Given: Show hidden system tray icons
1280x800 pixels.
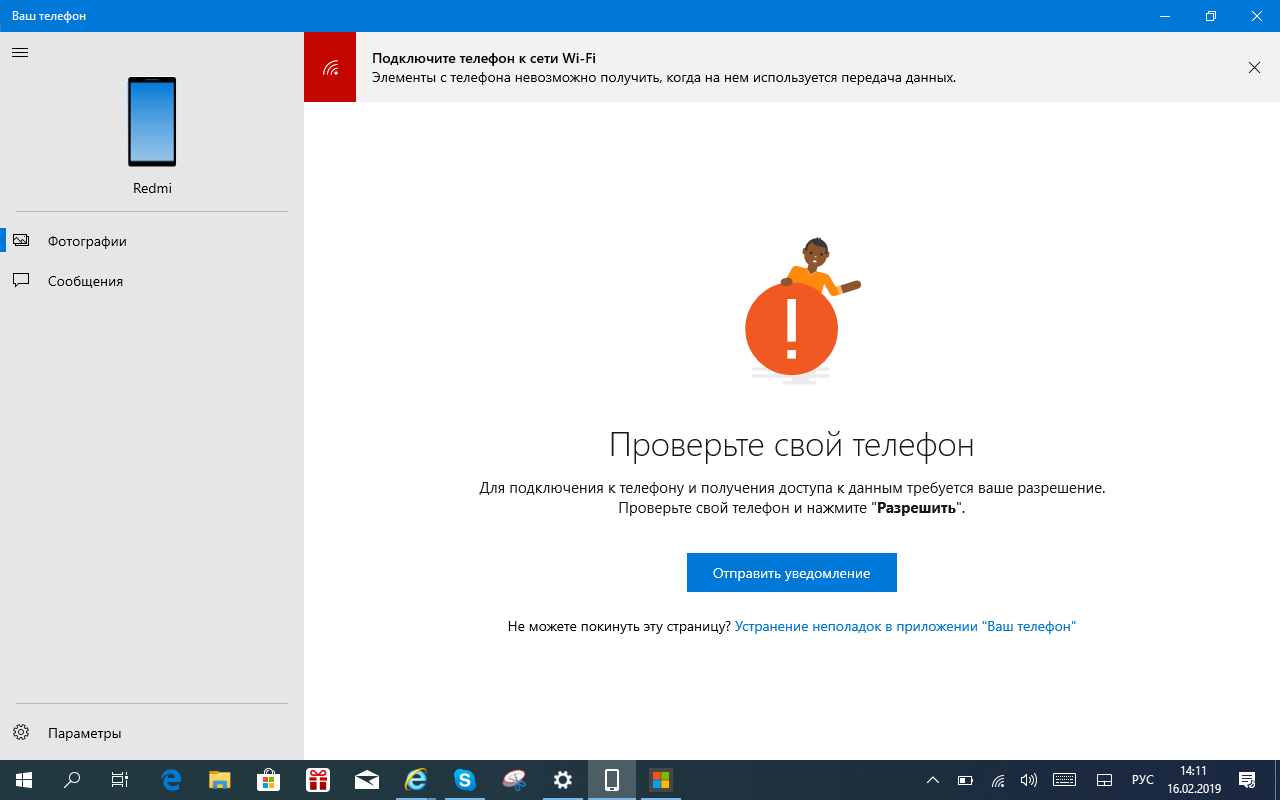Looking at the screenshot, I should [933, 780].
